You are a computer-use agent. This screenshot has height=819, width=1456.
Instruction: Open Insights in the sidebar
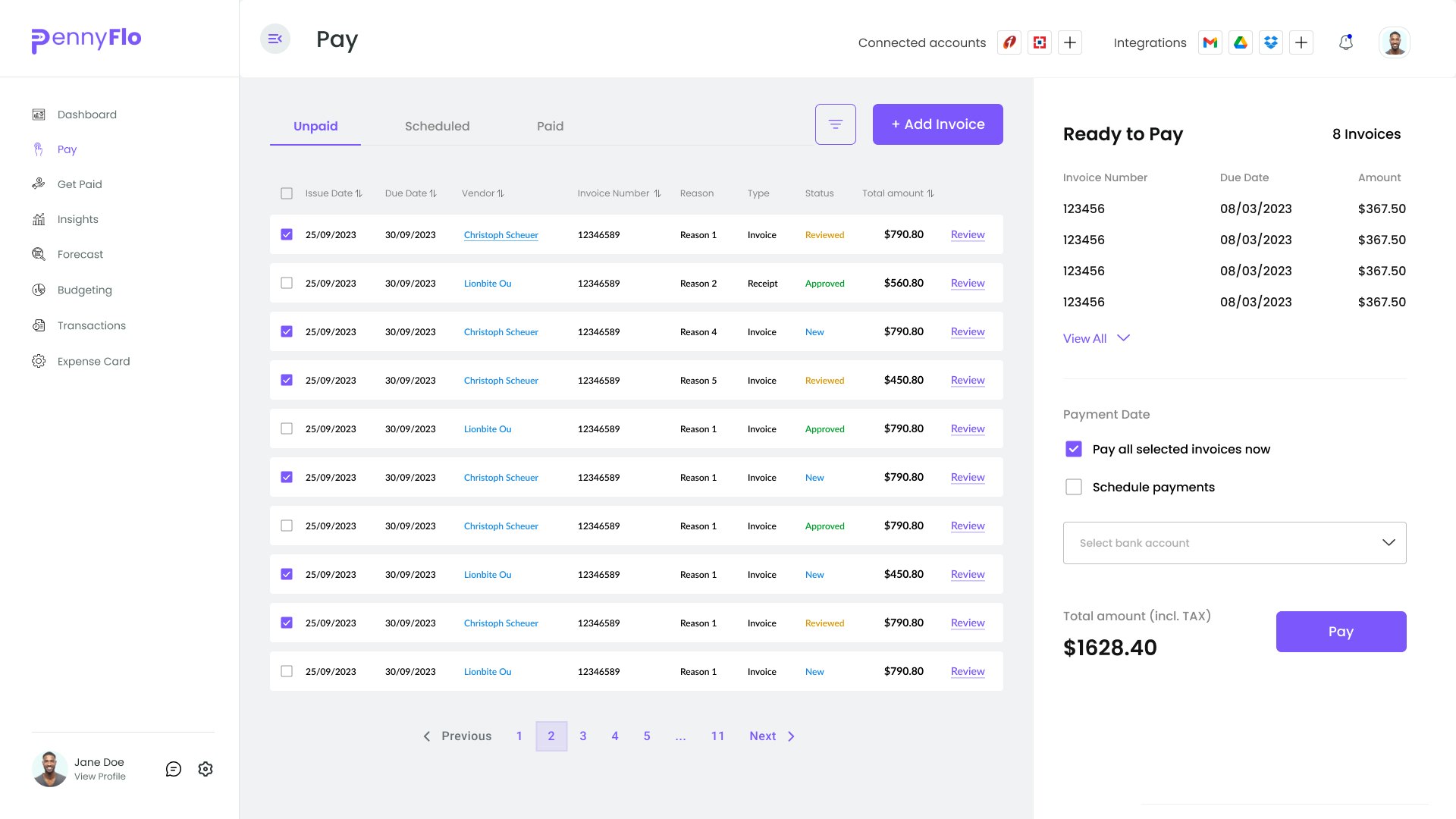(x=77, y=219)
